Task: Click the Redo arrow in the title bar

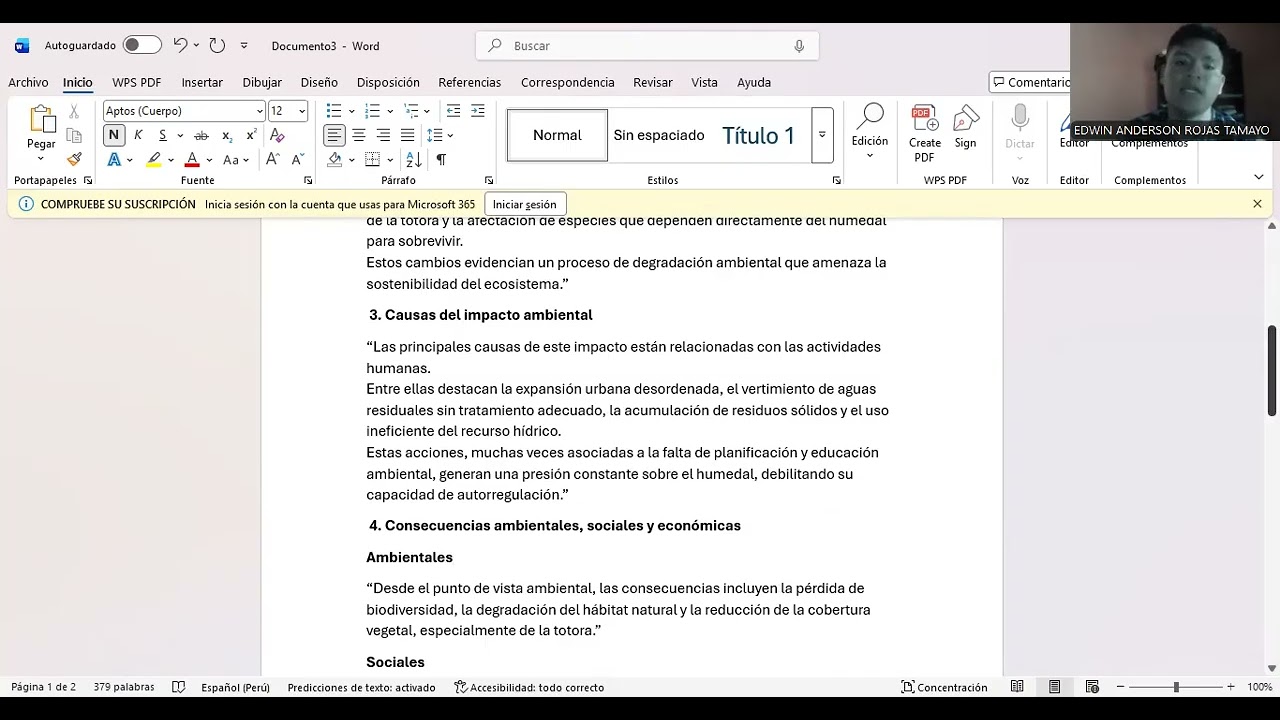Action: pyautogui.click(x=217, y=45)
